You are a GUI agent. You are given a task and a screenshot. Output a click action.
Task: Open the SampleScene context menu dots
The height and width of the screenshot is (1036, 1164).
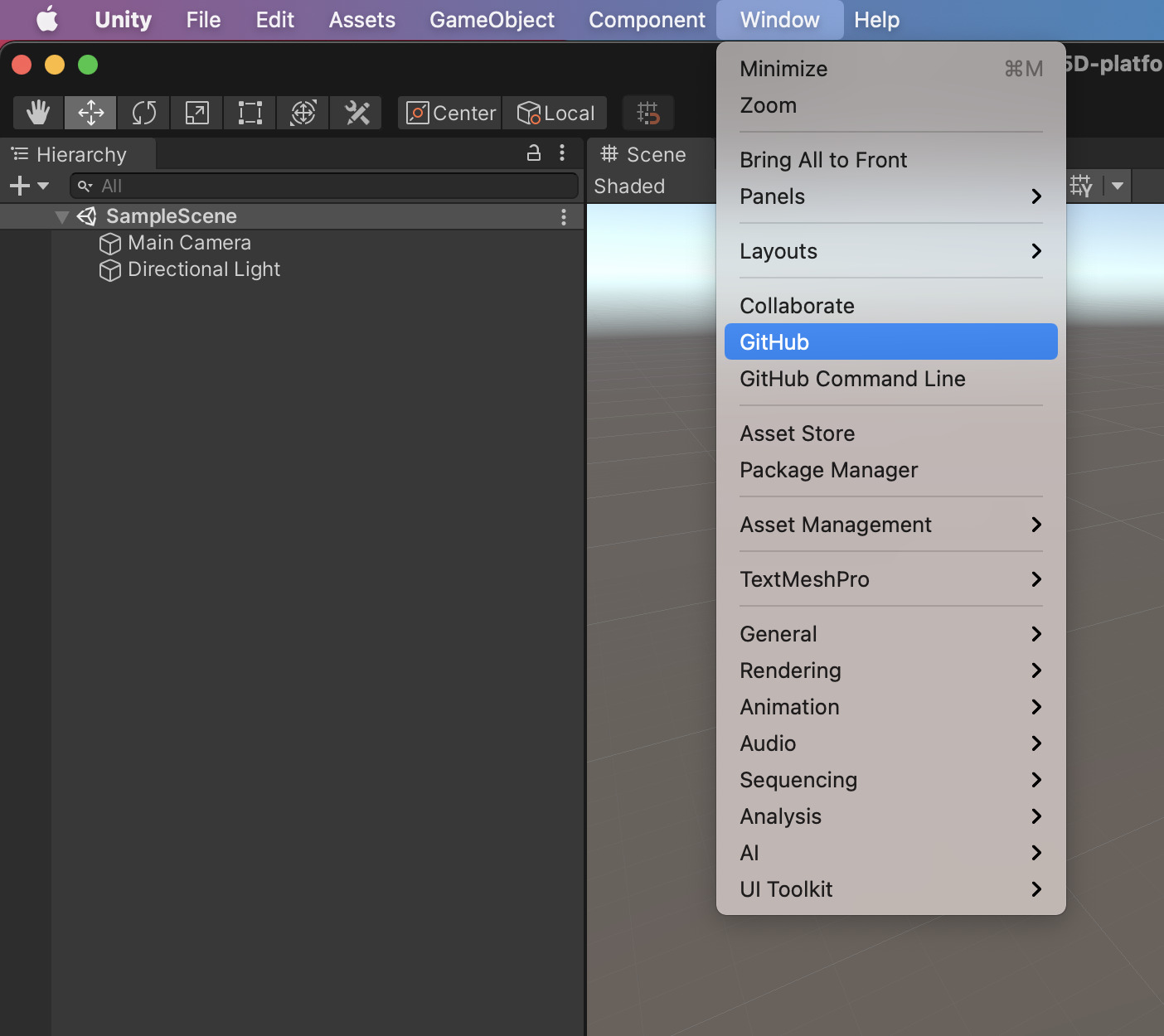[564, 216]
